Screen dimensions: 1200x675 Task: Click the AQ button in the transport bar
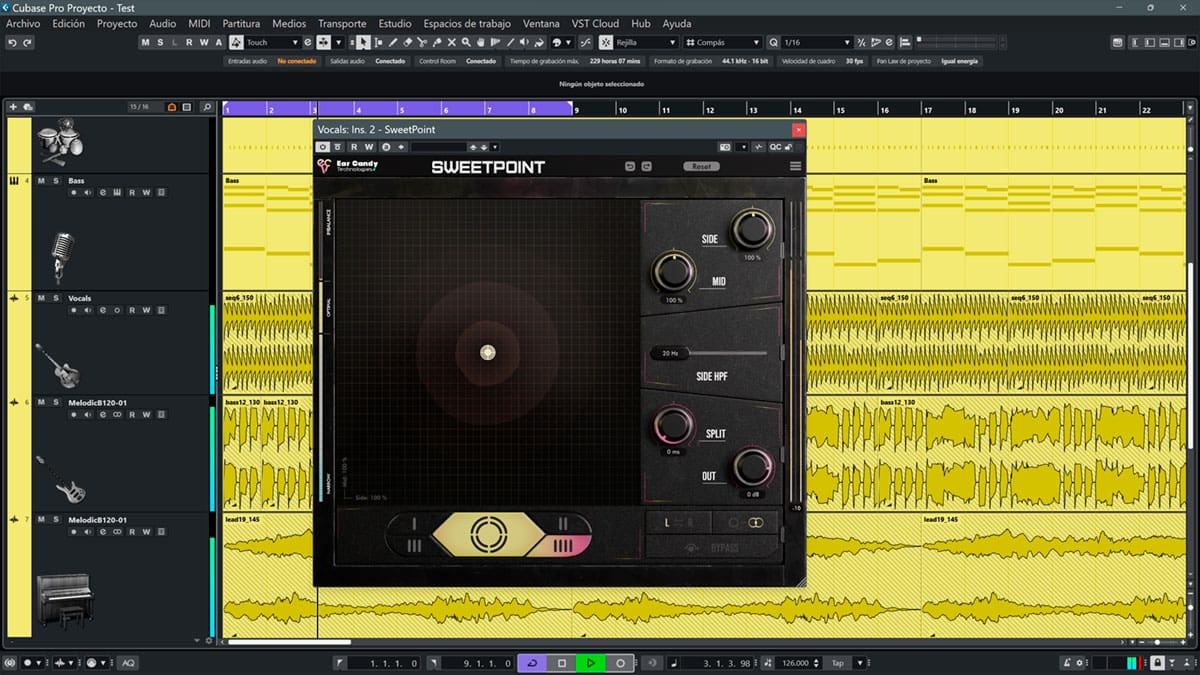pyautogui.click(x=128, y=663)
